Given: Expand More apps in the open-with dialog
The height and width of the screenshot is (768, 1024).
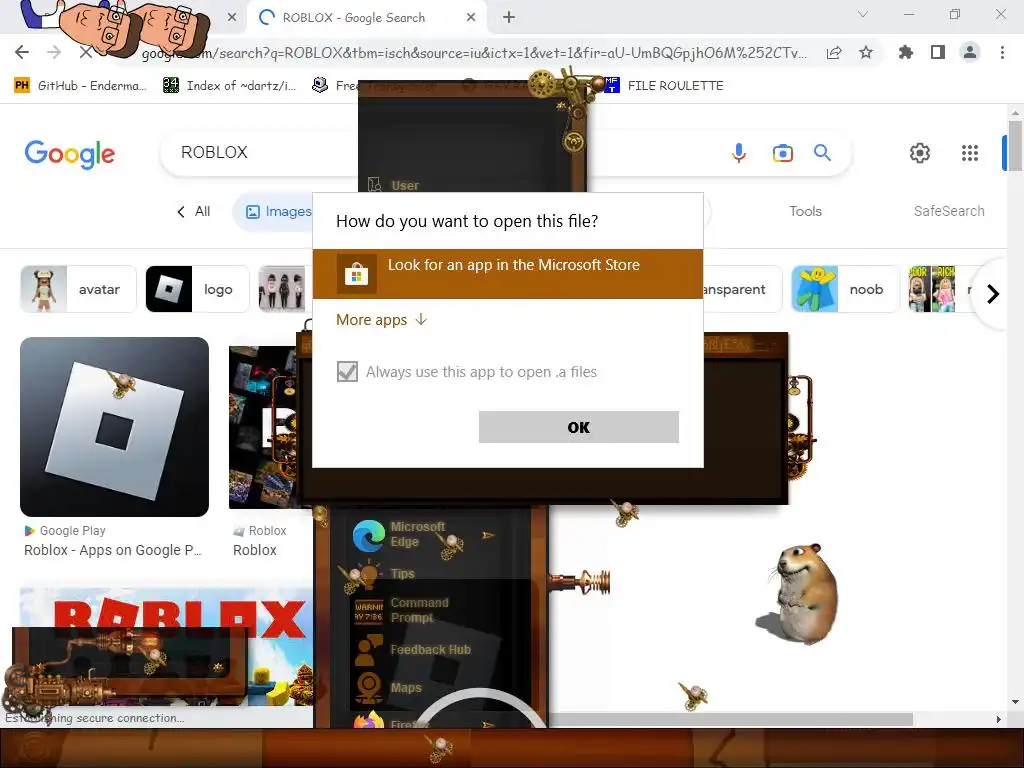Looking at the screenshot, I should tap(382, 319).
